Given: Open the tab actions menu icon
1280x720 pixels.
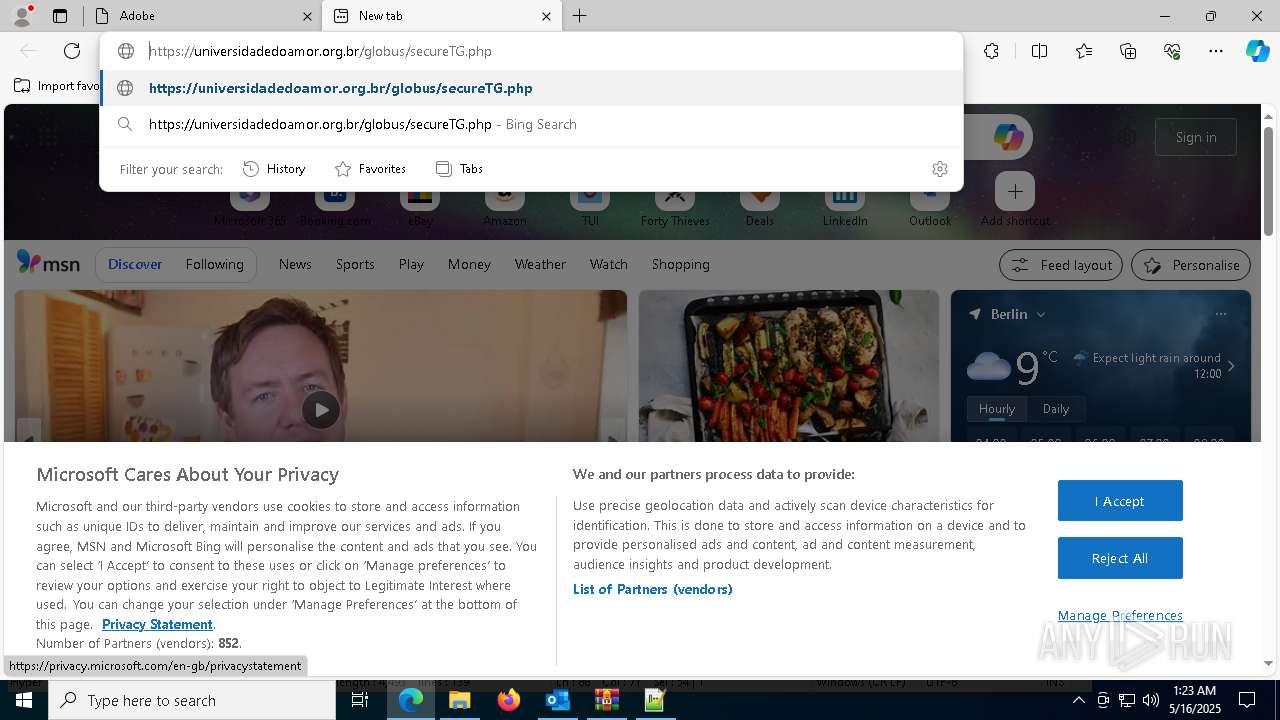Looking at the screenshot, I should point(60,16).
